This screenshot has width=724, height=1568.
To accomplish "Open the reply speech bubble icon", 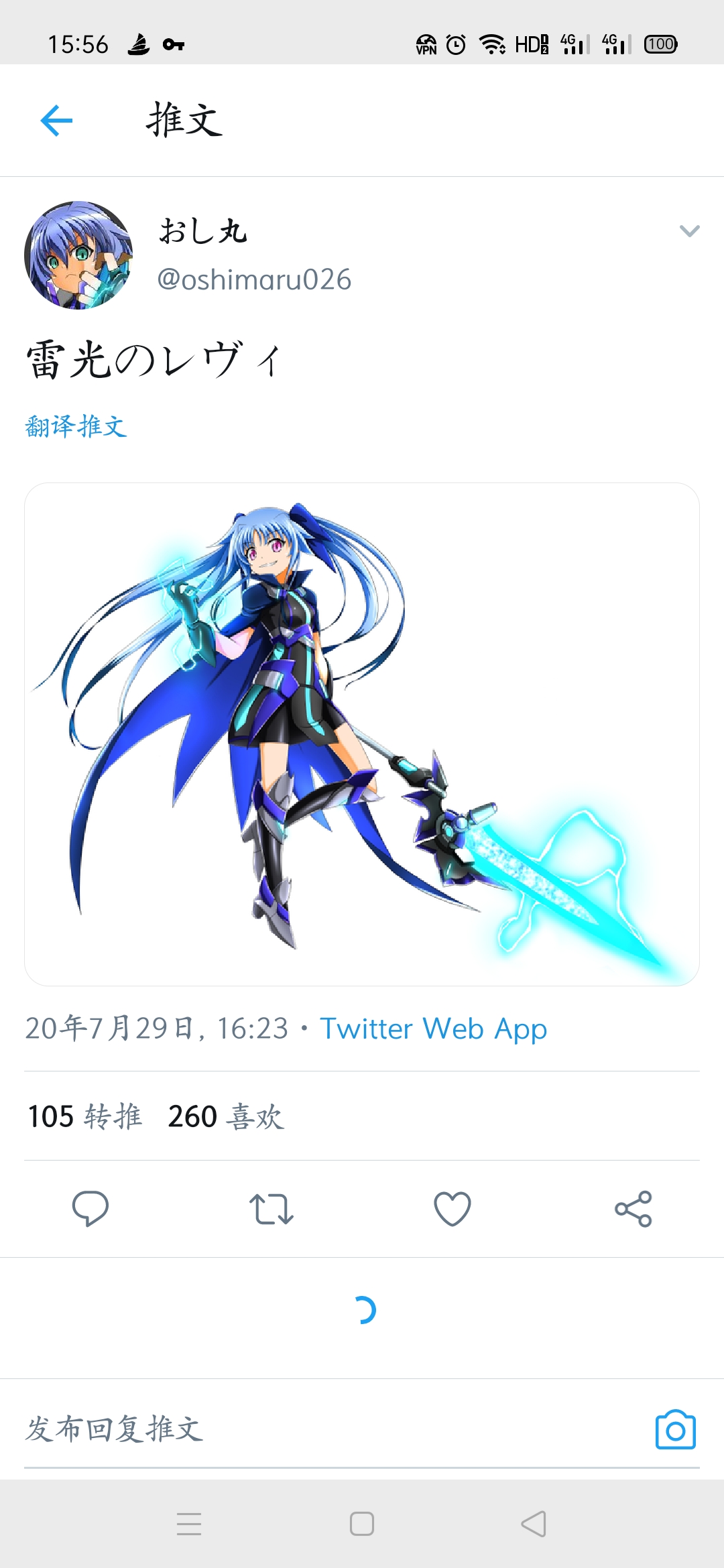I will [x=90, y=1209].
